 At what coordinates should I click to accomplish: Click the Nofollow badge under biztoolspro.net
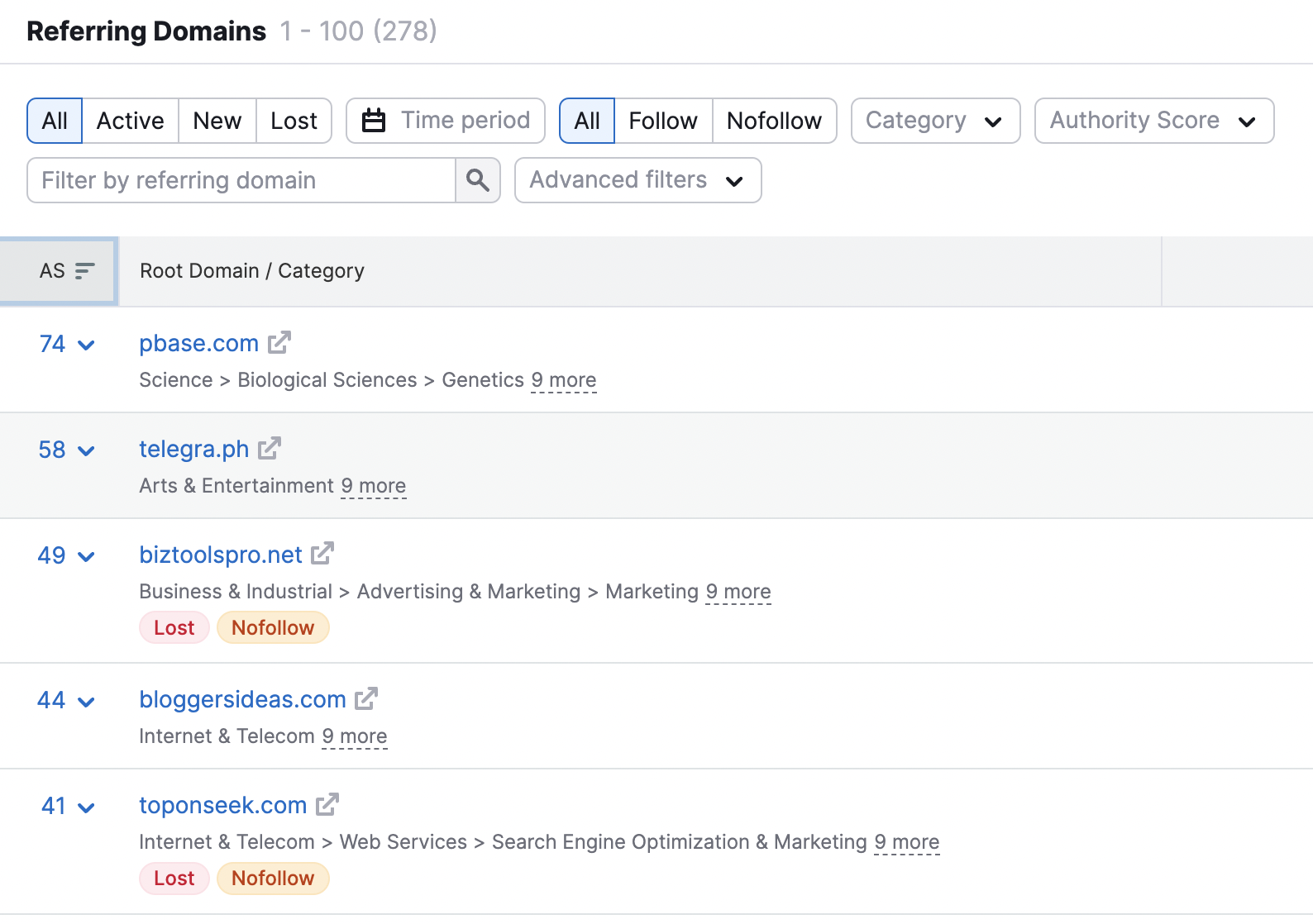coord(273,628)
